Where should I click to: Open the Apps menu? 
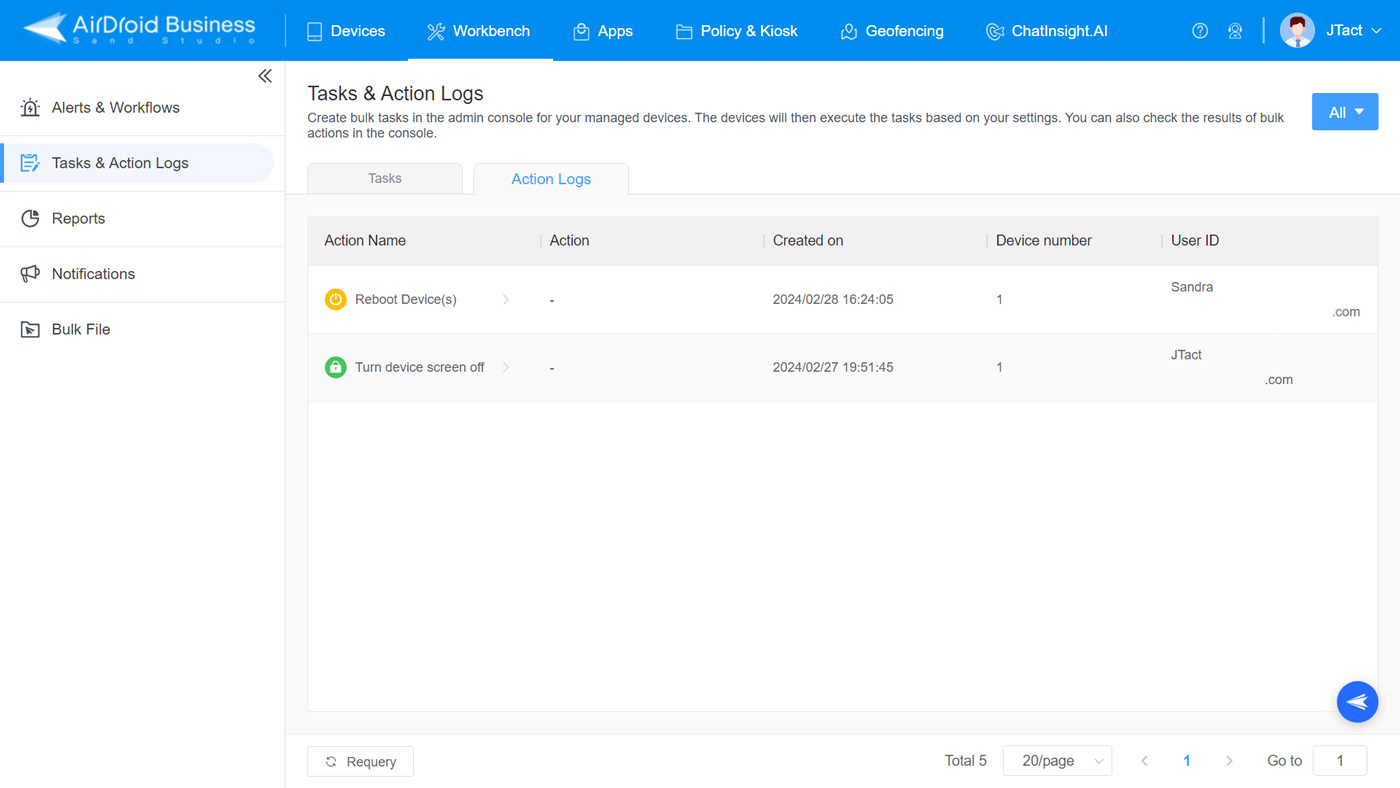point(602,31)
